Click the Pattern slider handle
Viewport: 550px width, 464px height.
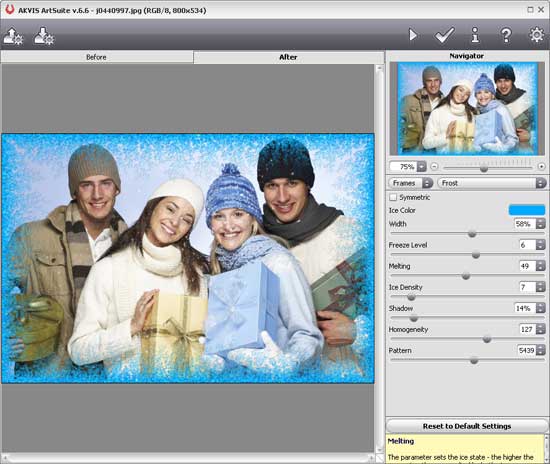(x=474, y=360)
